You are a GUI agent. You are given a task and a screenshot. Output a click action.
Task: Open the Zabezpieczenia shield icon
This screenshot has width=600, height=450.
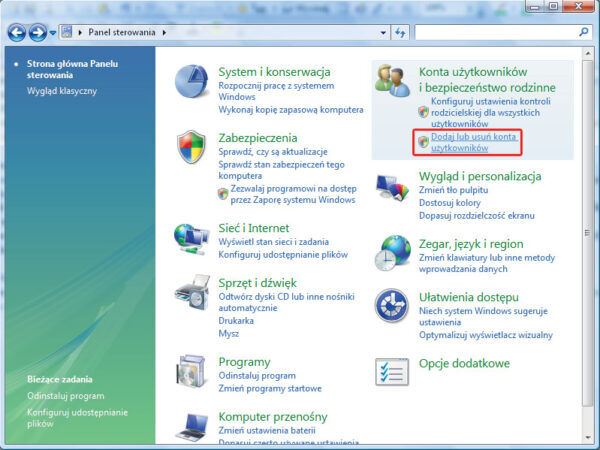pos(193,148)
